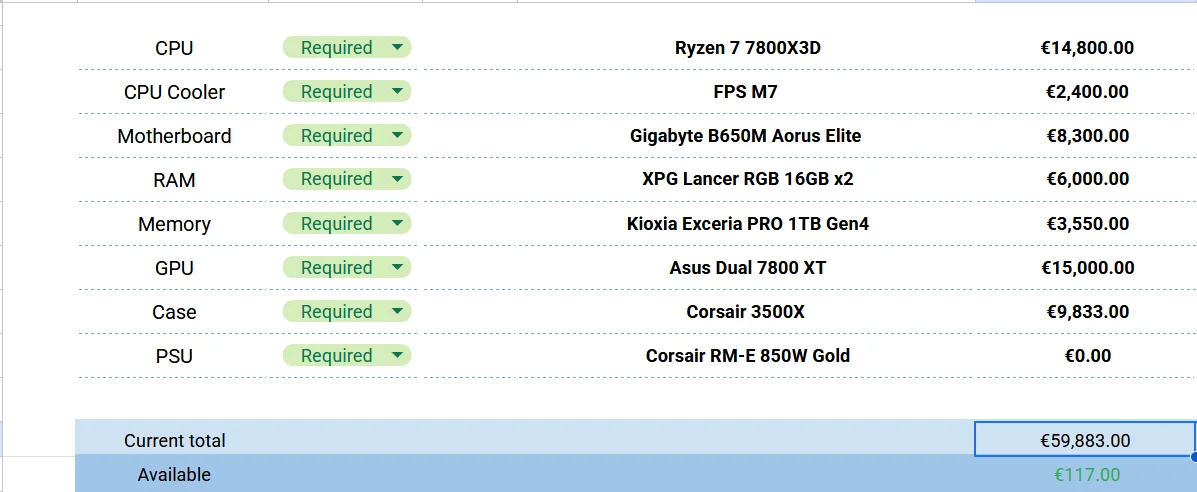Open the Required dropdown in RAM row
The width and height of the screenshot is (1197, 492).
tap(347, 180)
